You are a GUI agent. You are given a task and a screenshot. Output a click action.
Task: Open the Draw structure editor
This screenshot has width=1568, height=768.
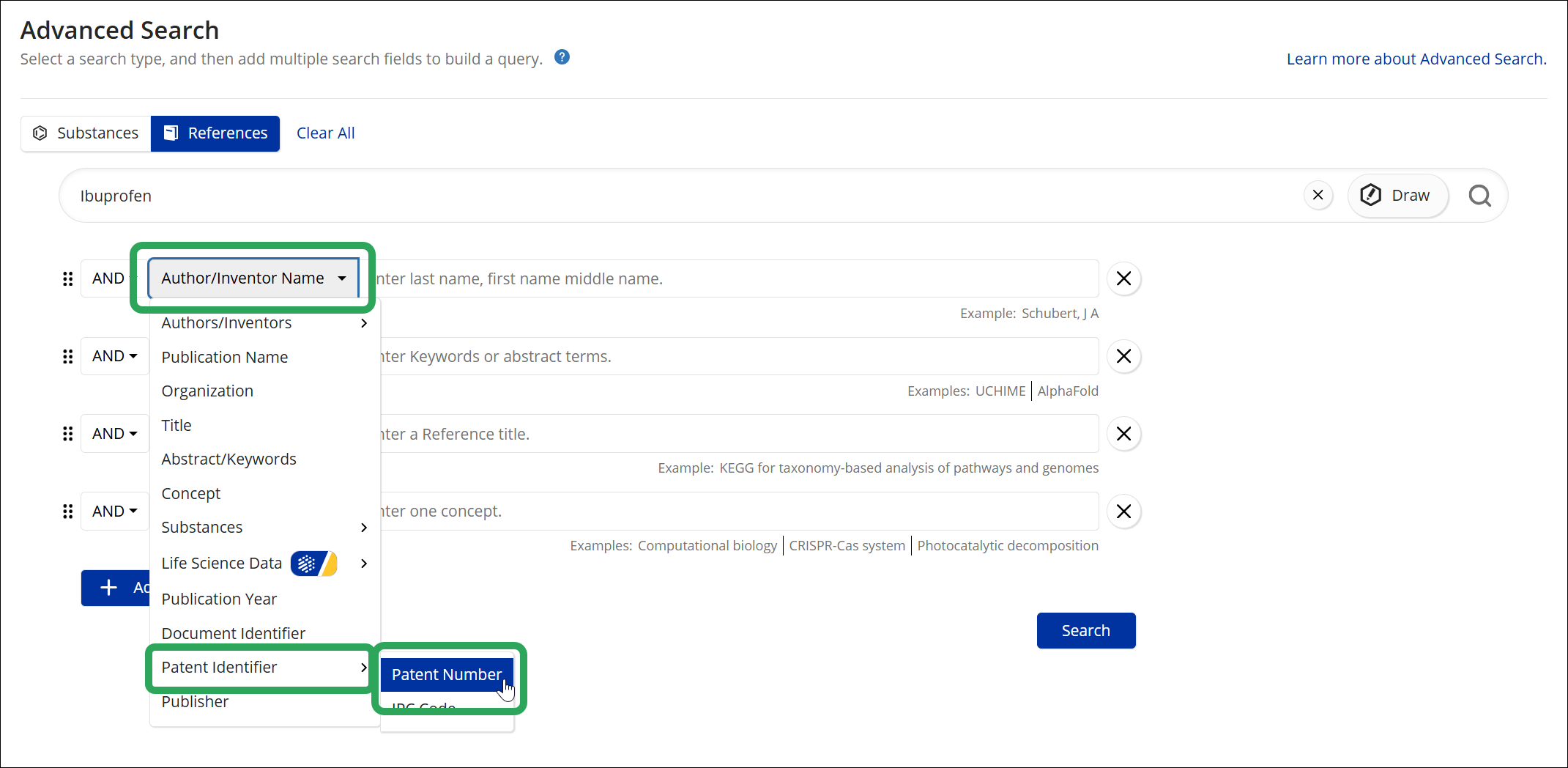click(x=1397, y=195)
